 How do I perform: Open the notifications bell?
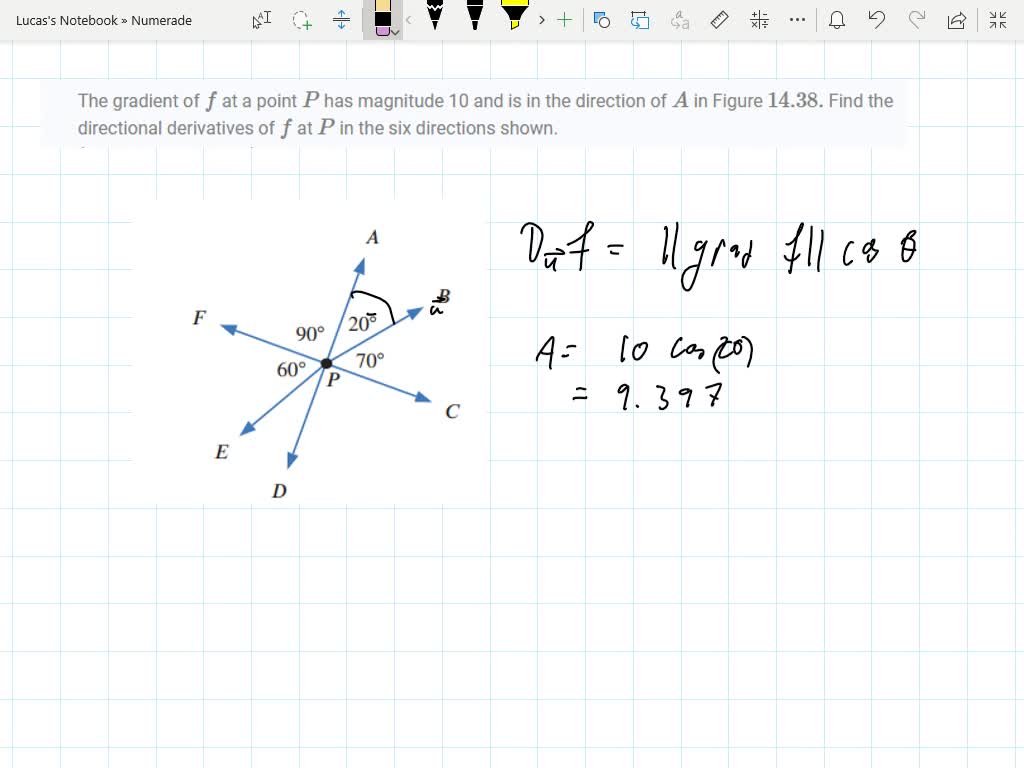[x=837, y=20]
